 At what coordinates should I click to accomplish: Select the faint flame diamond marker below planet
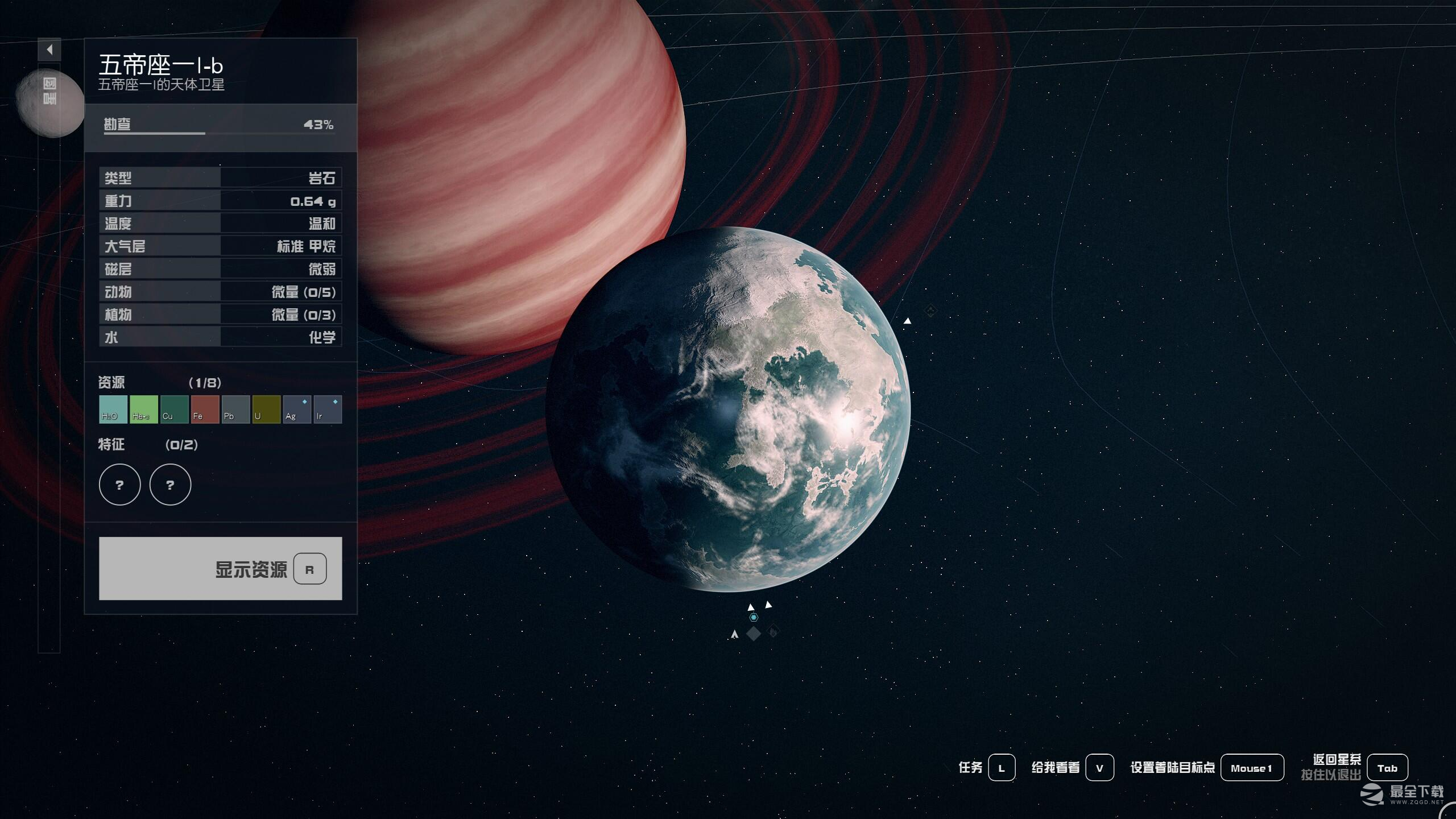pyautogui.click(x=773, y=631)
